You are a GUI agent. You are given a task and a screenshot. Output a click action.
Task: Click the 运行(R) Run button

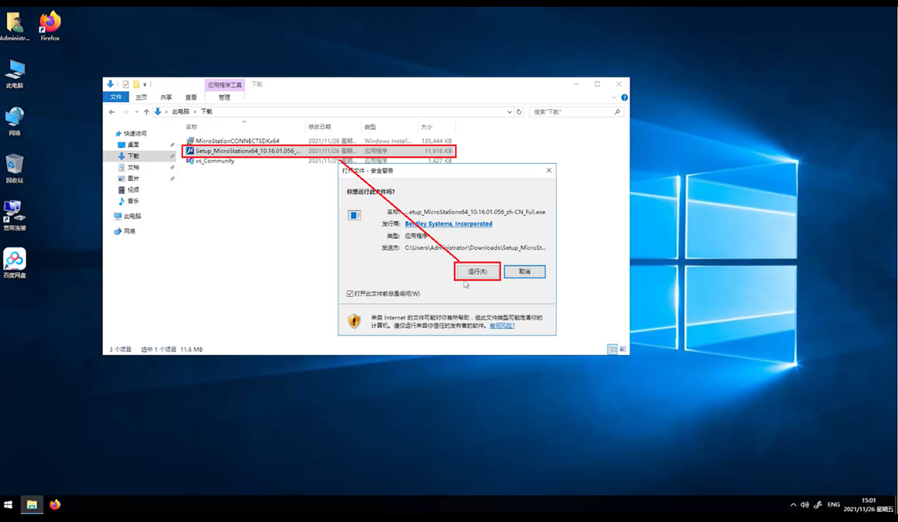click(x=478, y=272)
